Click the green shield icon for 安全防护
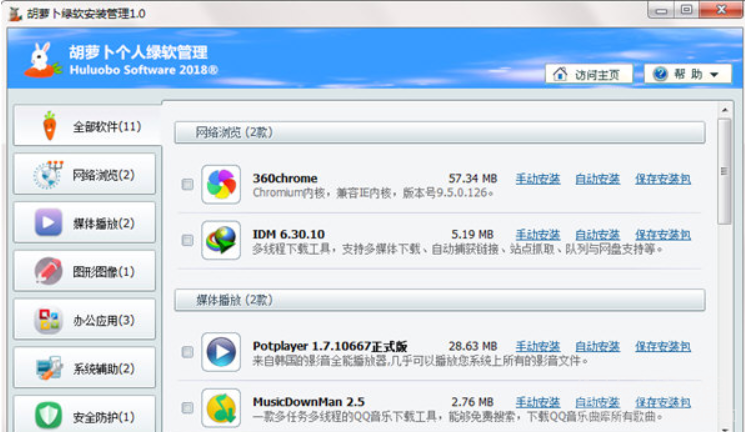The image size is (745, 432). tap(48, 415)
